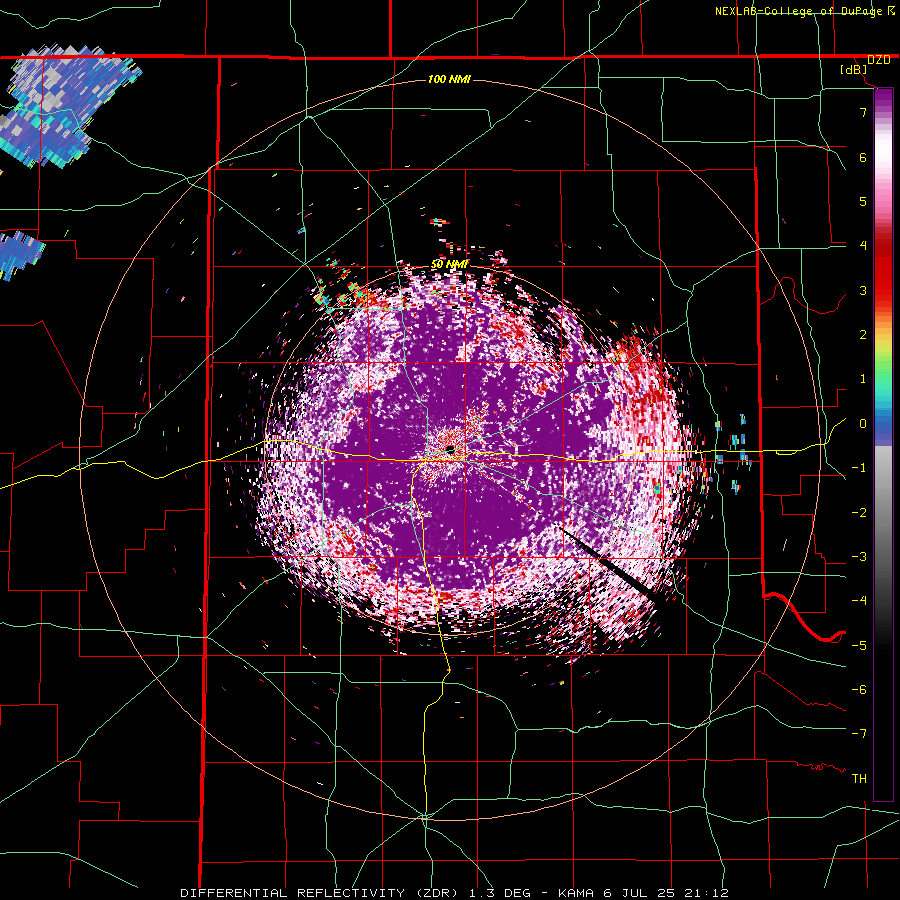Click the 0 dB scale label

click(863, 424)
